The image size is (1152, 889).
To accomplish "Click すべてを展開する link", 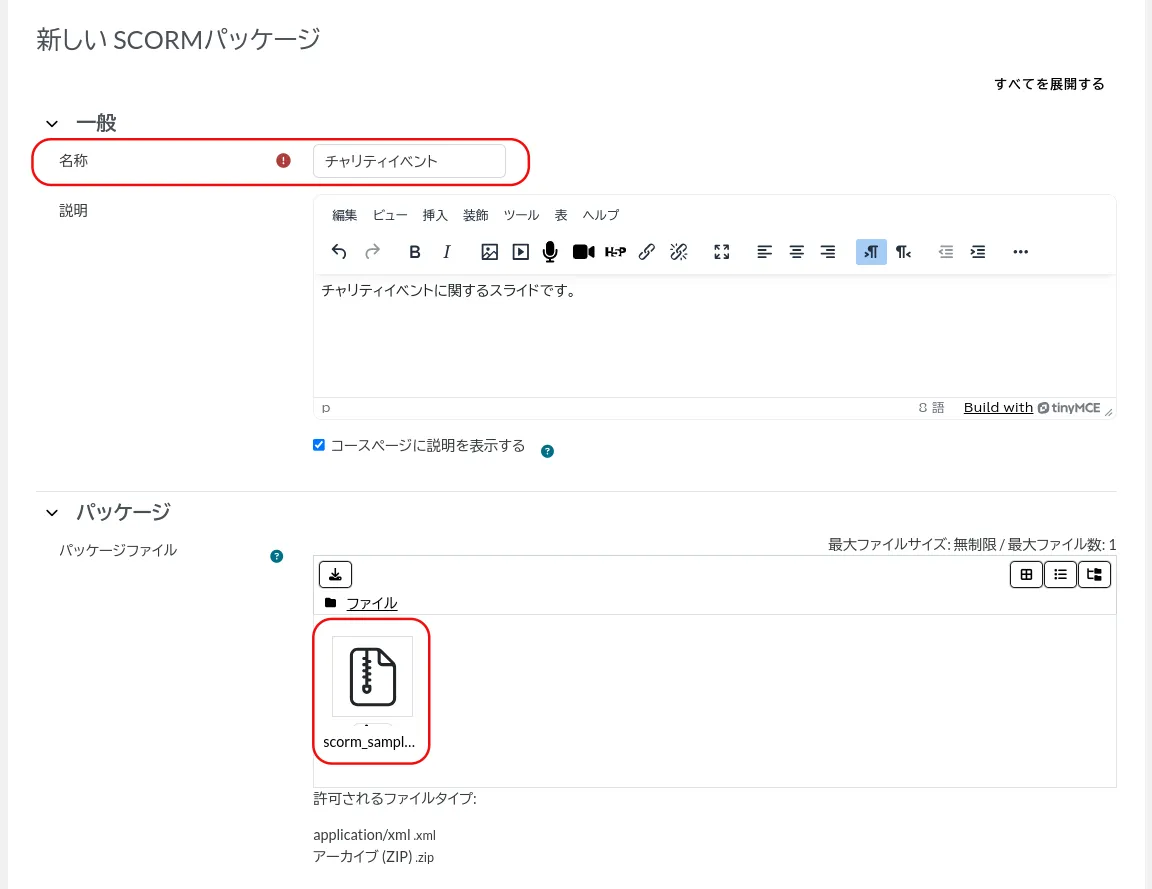I will pos(1049,84).
